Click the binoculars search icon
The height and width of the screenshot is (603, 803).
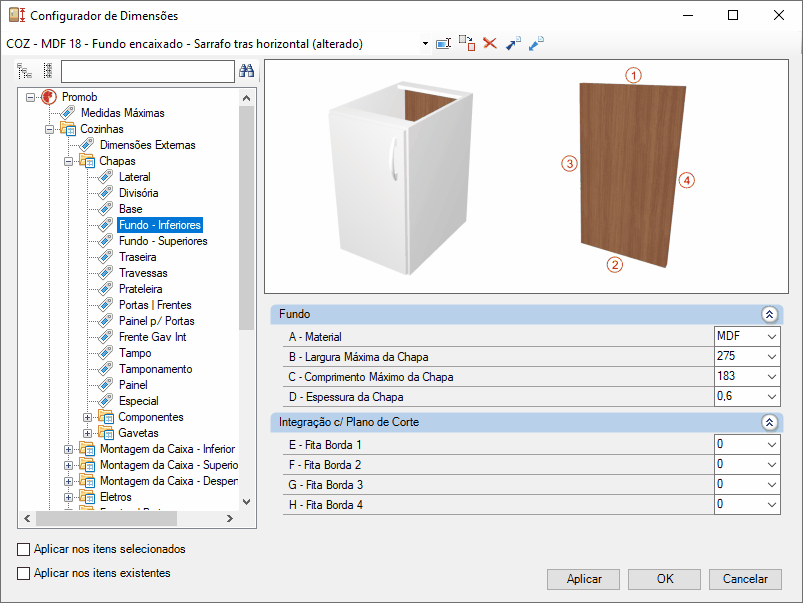pos(247,71)
